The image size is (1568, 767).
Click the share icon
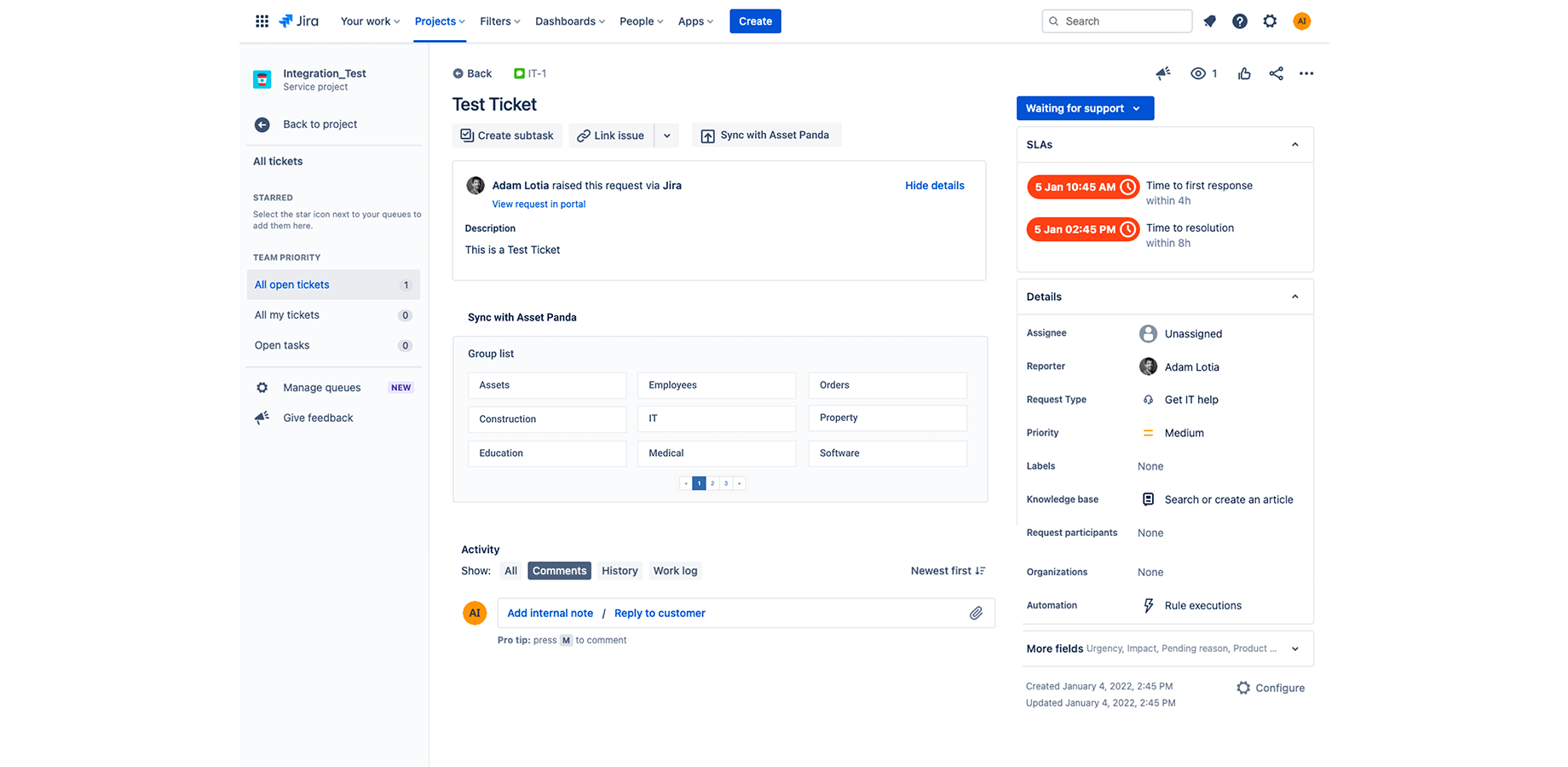pos(1276,73)
